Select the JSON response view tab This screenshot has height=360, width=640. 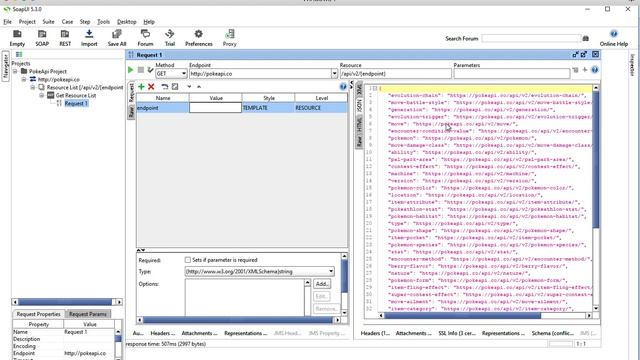[x=359, y=106]
